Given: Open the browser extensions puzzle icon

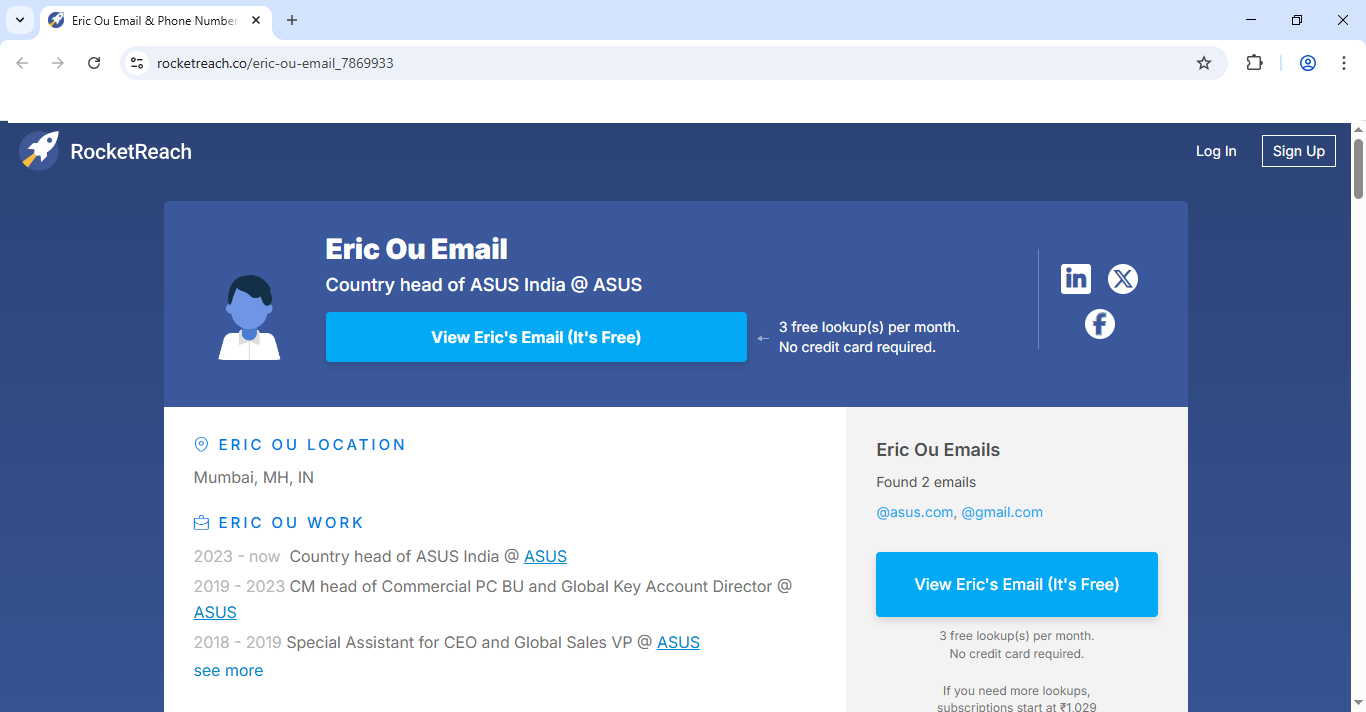Looking at the screenshot, I should (1254, 63).
